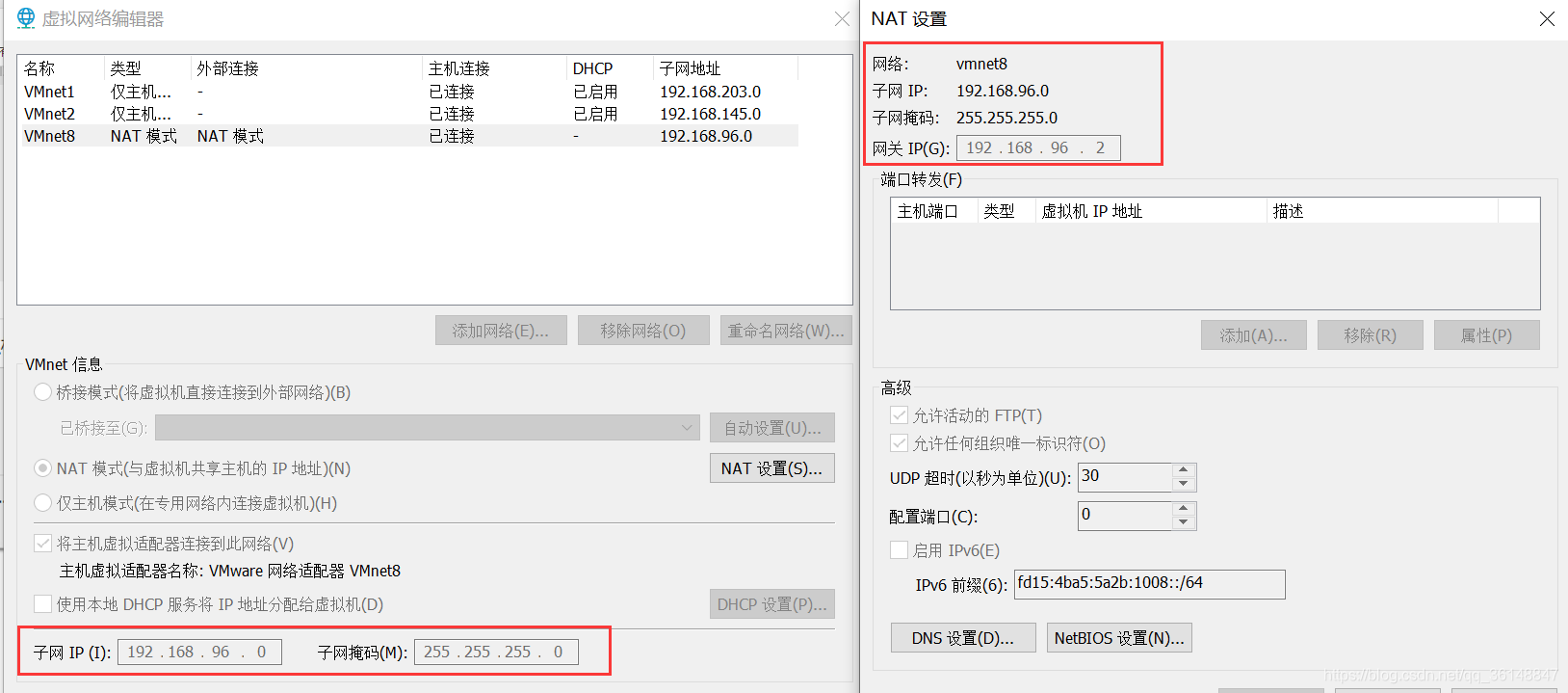
Task: Open DNS 设置(D)... button
Action: point(963,638)
